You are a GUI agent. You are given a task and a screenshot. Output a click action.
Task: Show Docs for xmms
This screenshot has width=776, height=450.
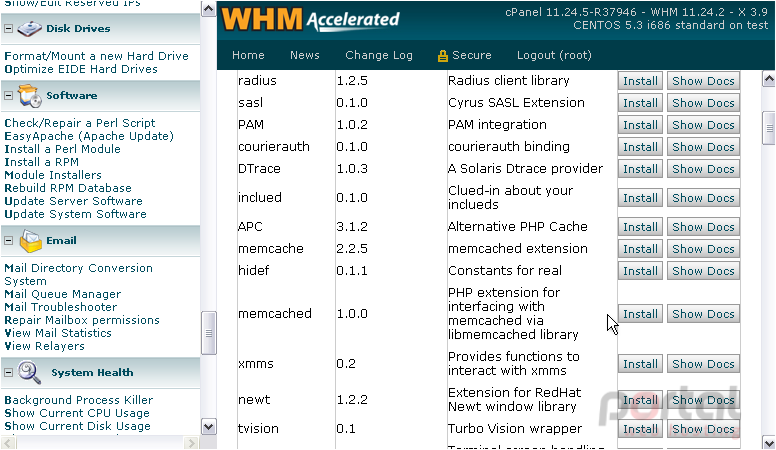coord(703,364)
